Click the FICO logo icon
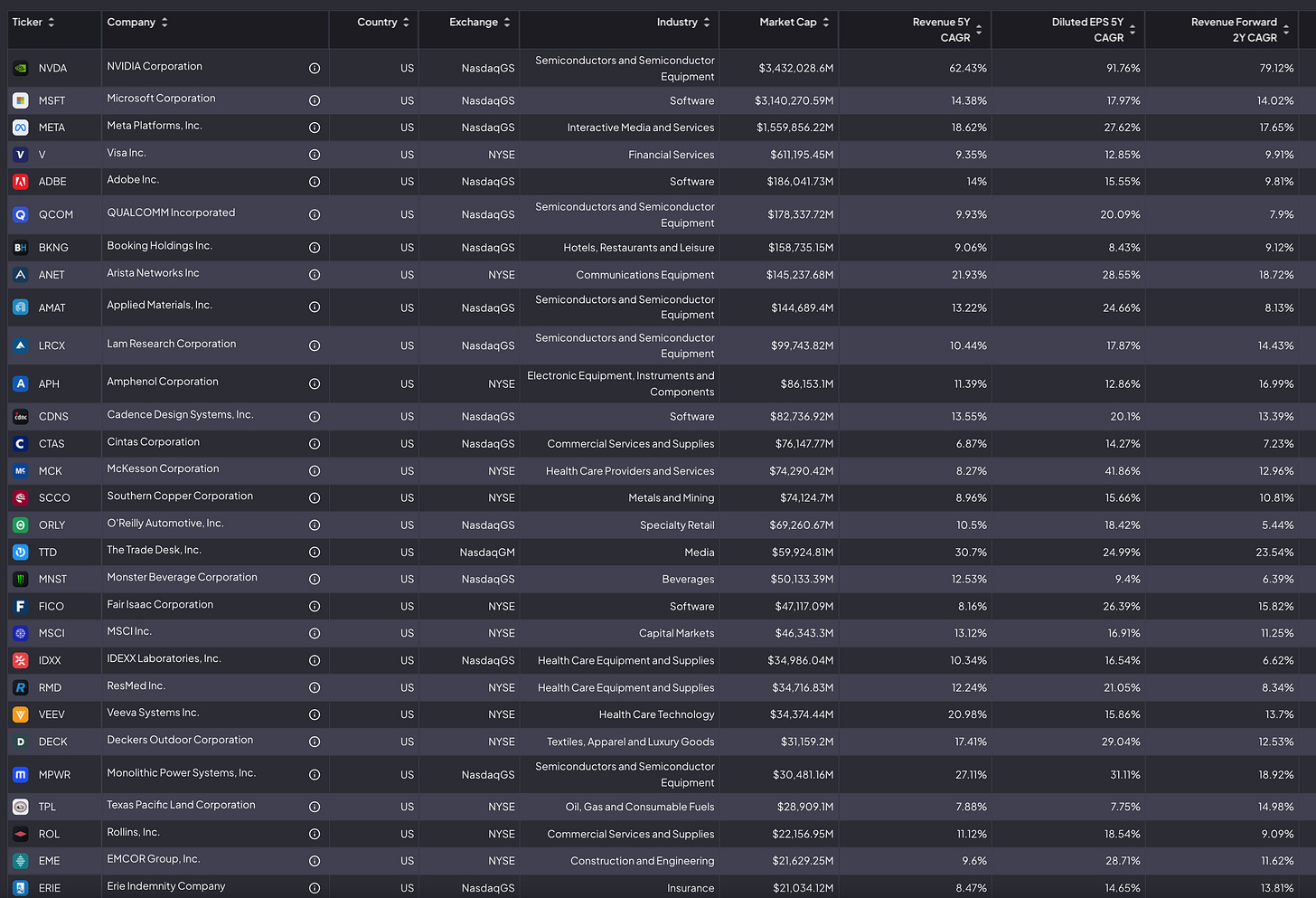The image size is (1316, 898). (21, 606)
